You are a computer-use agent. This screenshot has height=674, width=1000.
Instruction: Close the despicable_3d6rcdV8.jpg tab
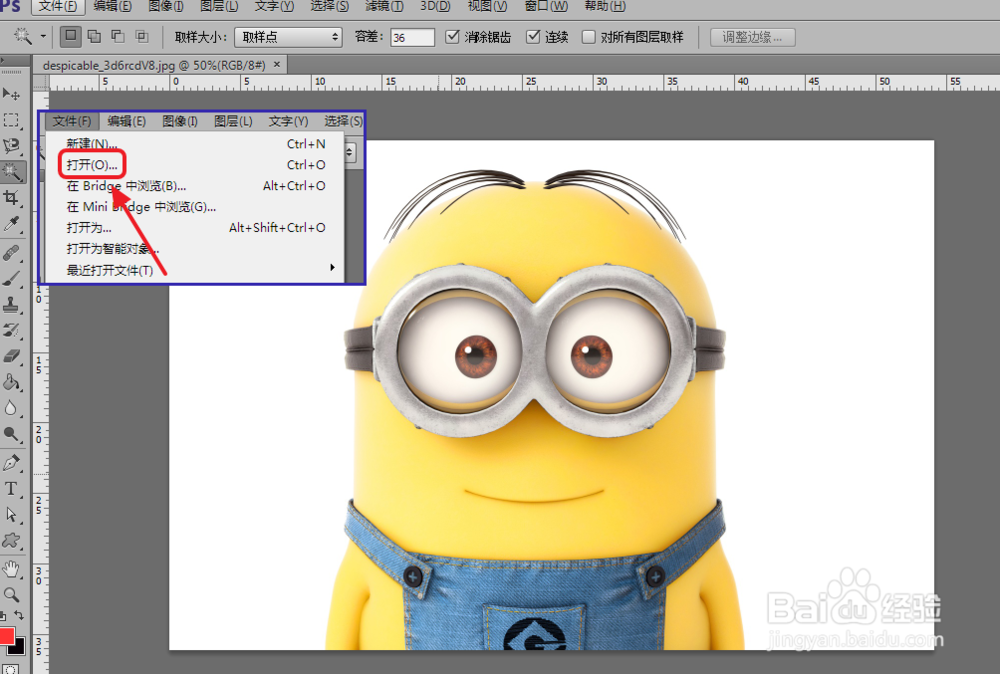point(277,64)
